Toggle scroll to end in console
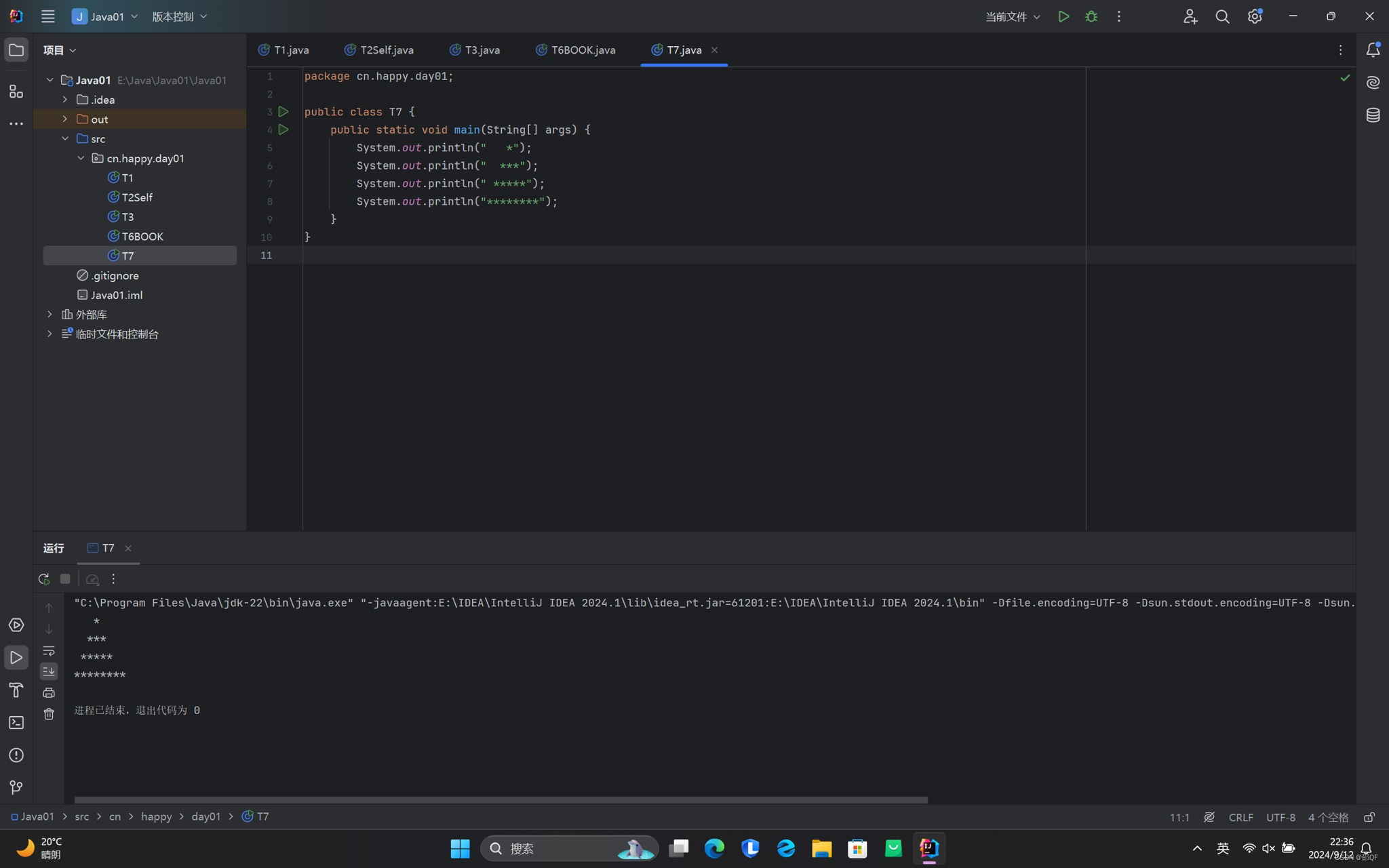 coord(49,671)
